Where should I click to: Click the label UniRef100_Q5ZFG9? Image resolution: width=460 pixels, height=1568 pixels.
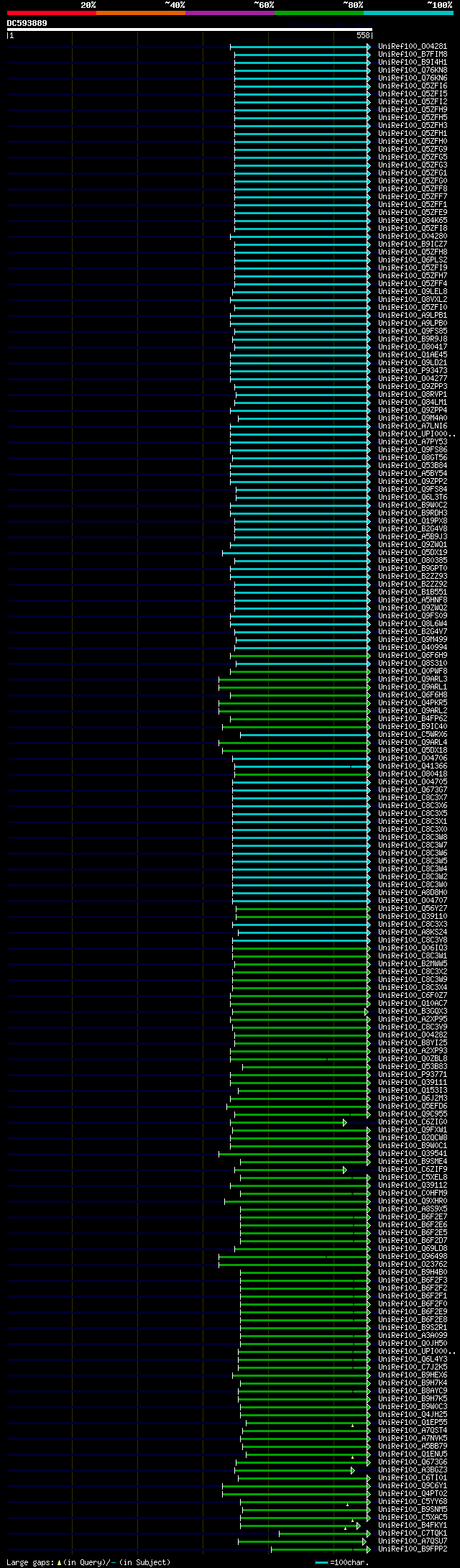point(413,150)
